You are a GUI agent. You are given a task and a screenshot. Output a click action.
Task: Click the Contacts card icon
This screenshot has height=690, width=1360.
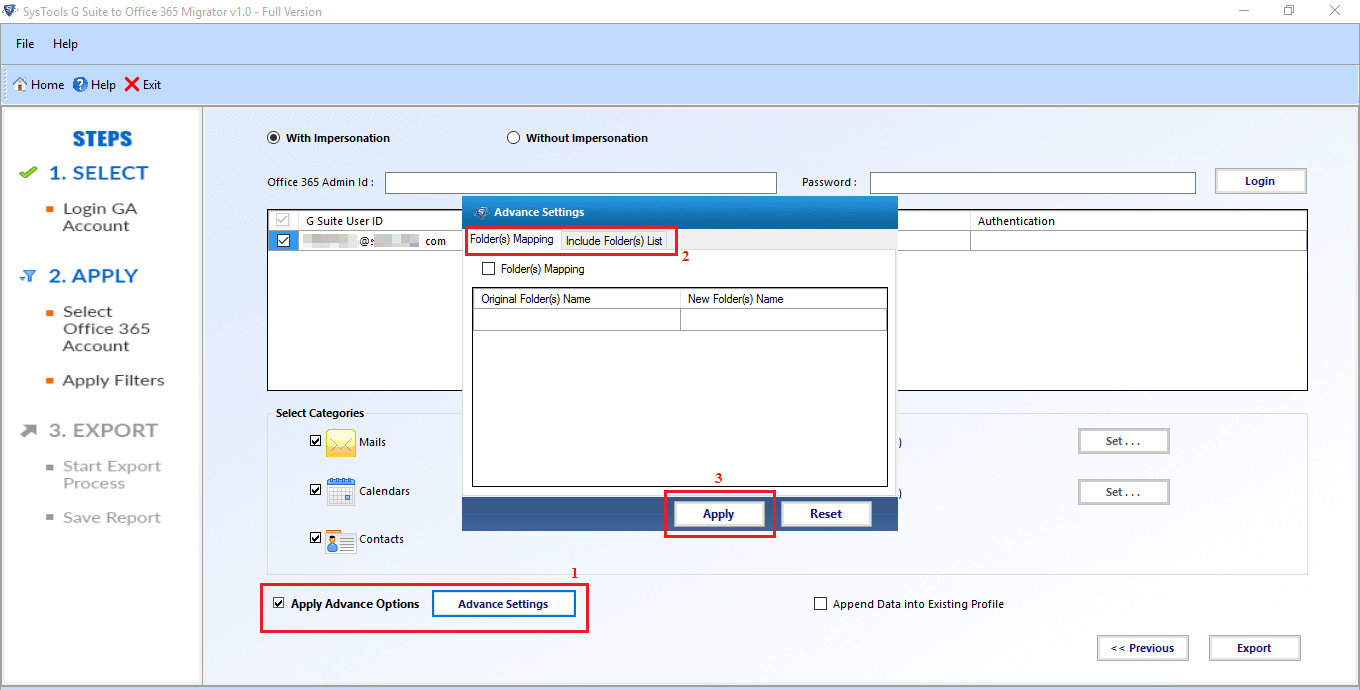pyautogui.click(x=341, y=540)
